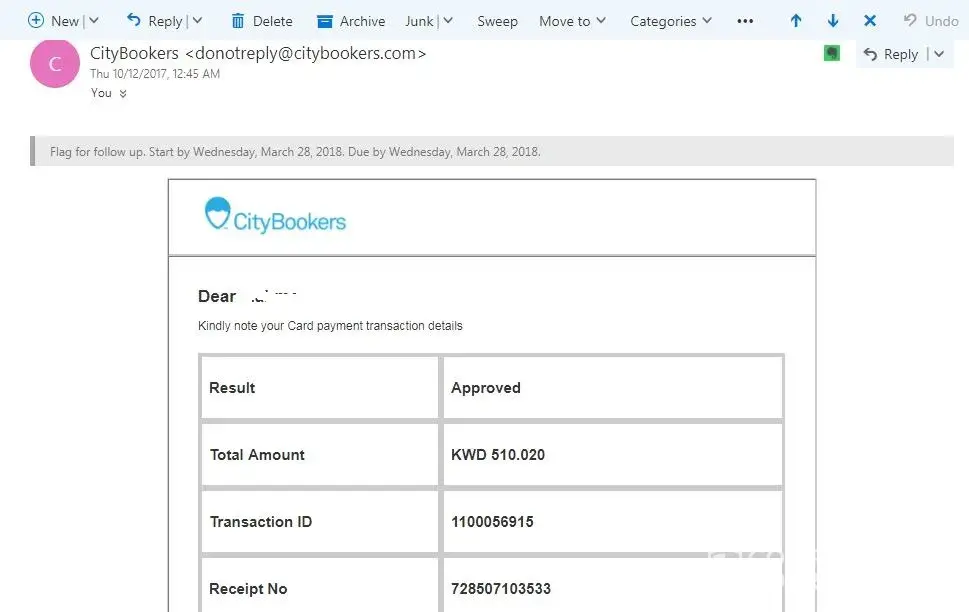Click Reply in the top toolbar
969x612 pixels.
[154, 21]
